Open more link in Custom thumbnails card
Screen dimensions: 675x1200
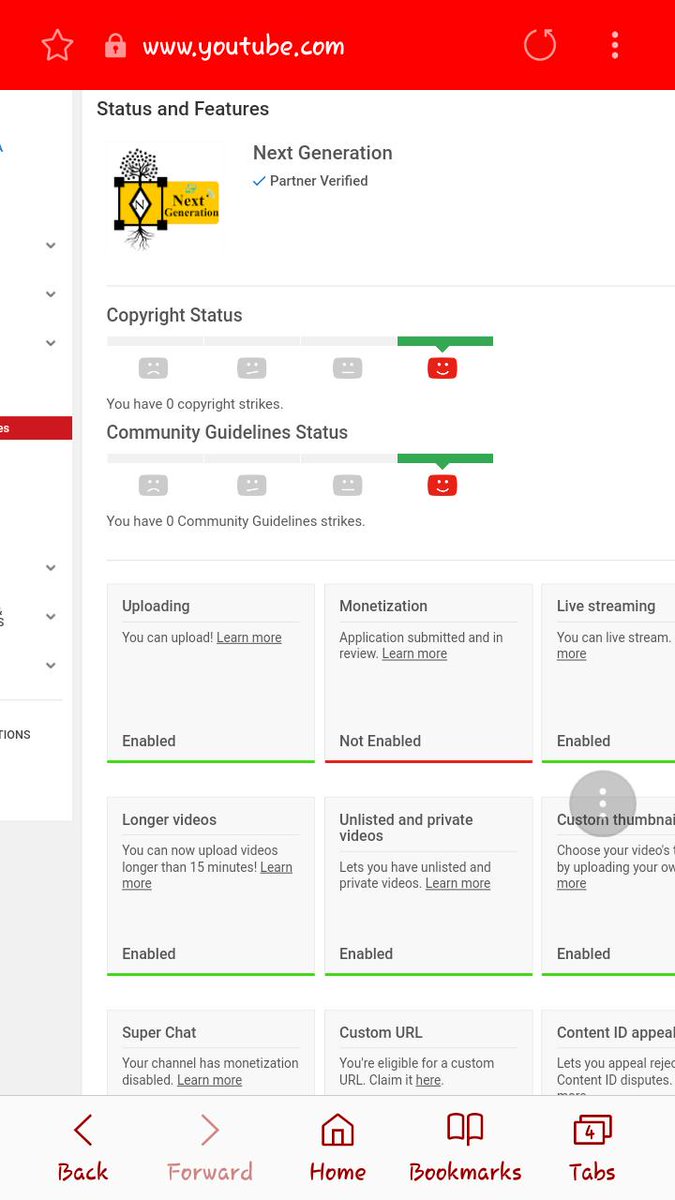[571, 884]
